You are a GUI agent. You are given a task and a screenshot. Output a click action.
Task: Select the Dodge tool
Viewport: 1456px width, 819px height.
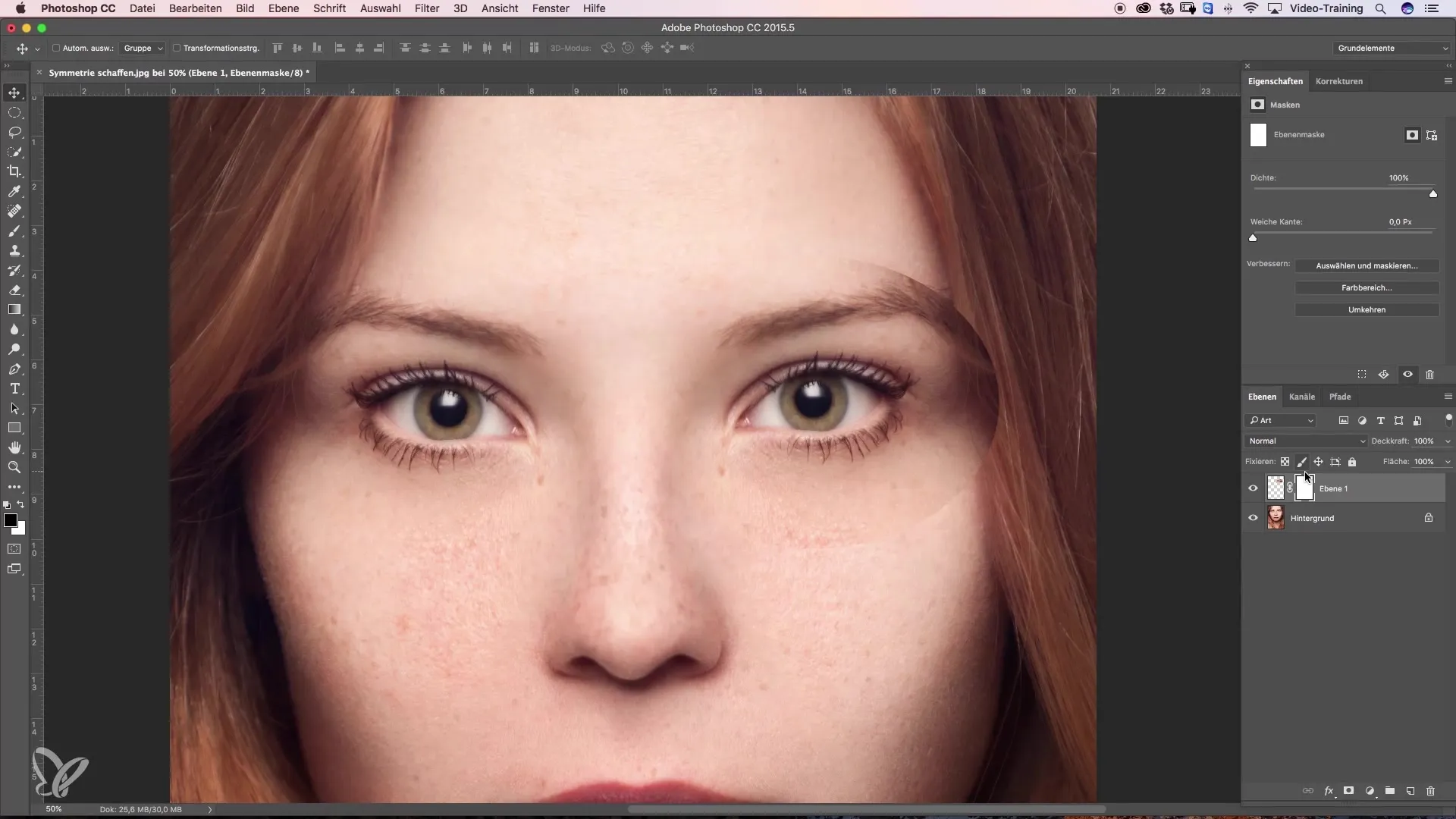(x=14, y=349)
